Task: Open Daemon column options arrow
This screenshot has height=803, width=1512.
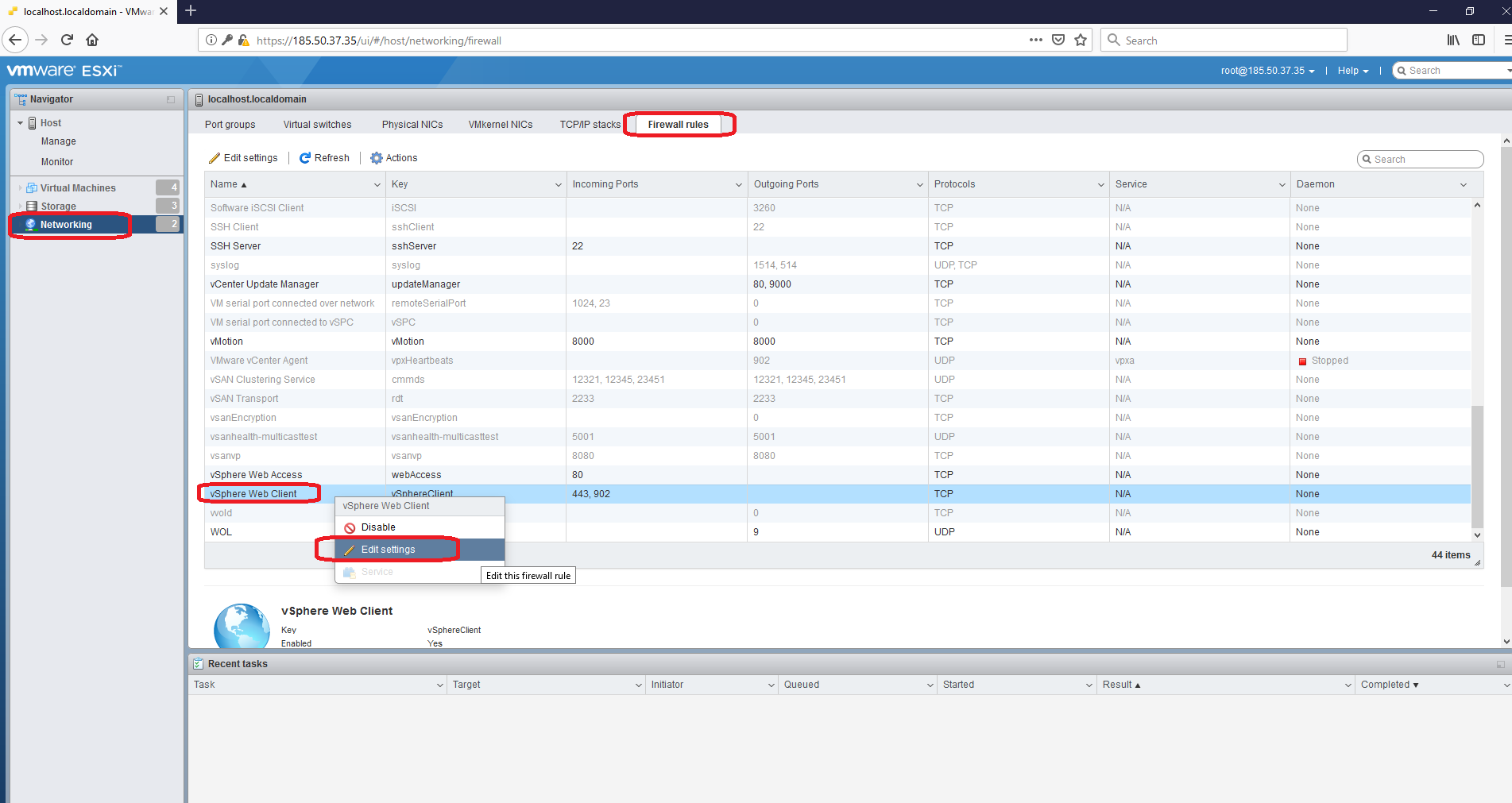Action: [1464, 184]
